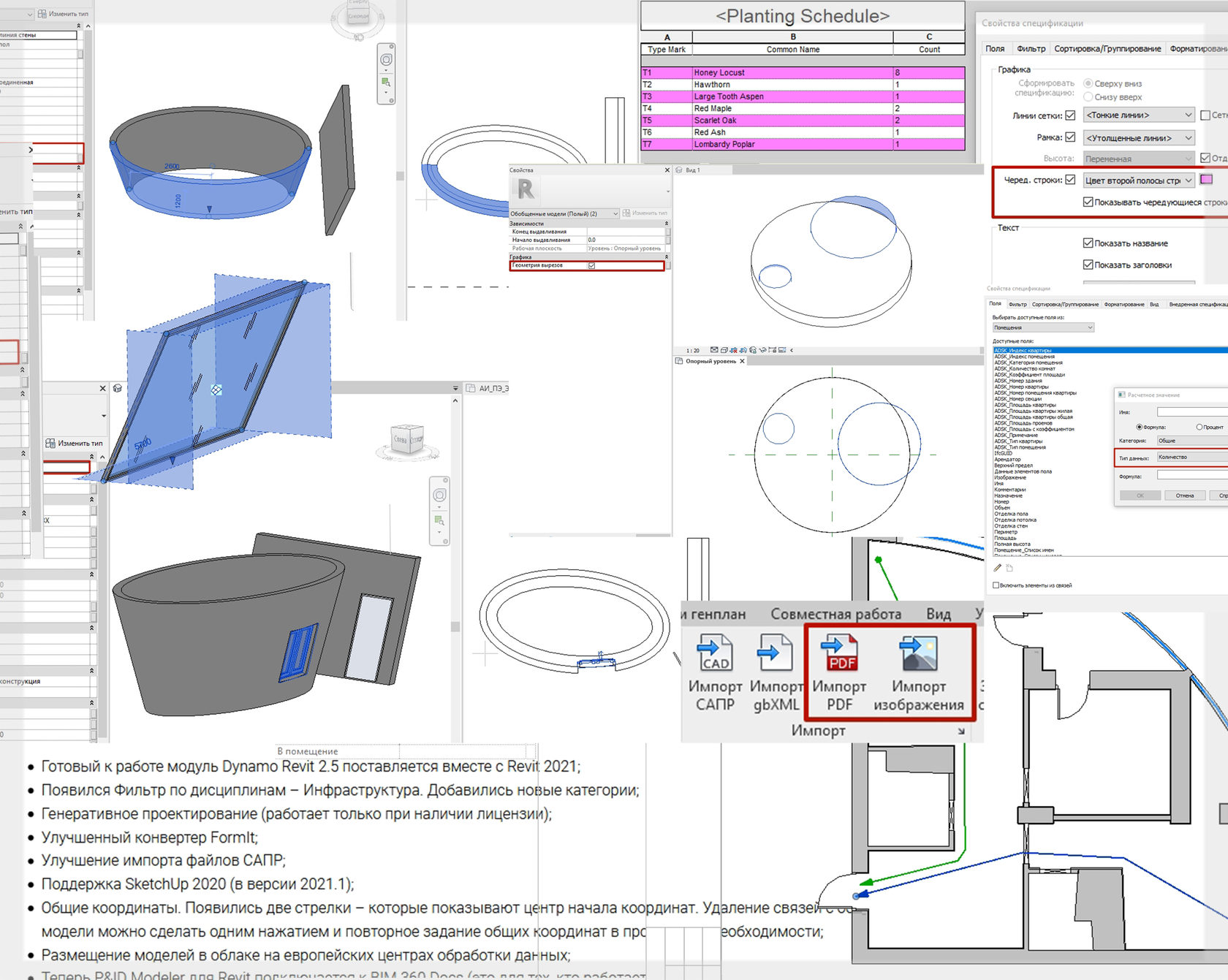1228x980 pixels.
Task: Select the Снизу вверх radio button
Action: click(1088, 96)
